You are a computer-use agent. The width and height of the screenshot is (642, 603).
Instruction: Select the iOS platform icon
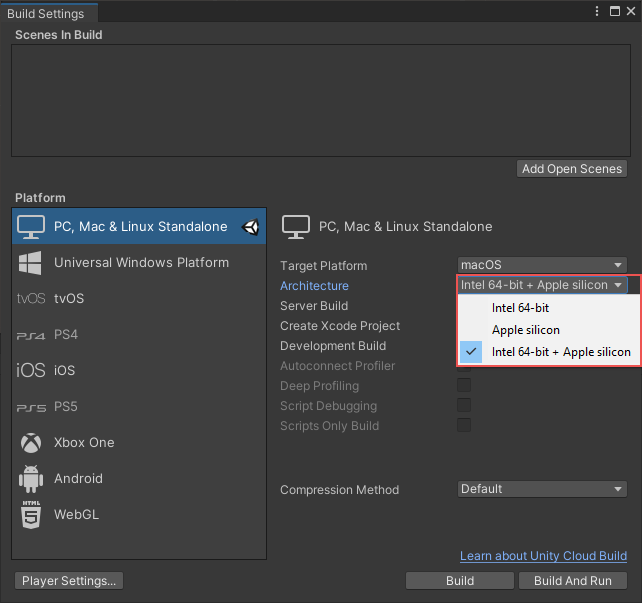pyautogui.click(x=31, y=371)
